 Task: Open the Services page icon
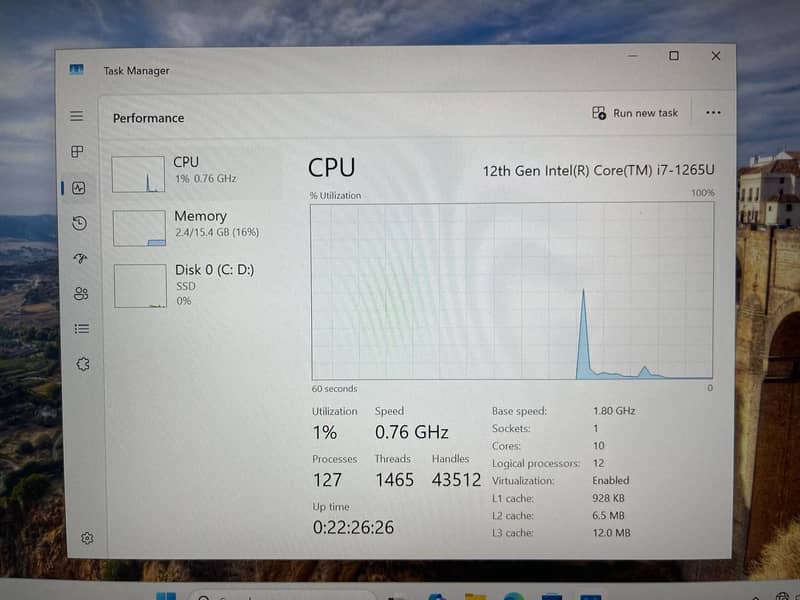pyautogui.click(x=83, y=364)
